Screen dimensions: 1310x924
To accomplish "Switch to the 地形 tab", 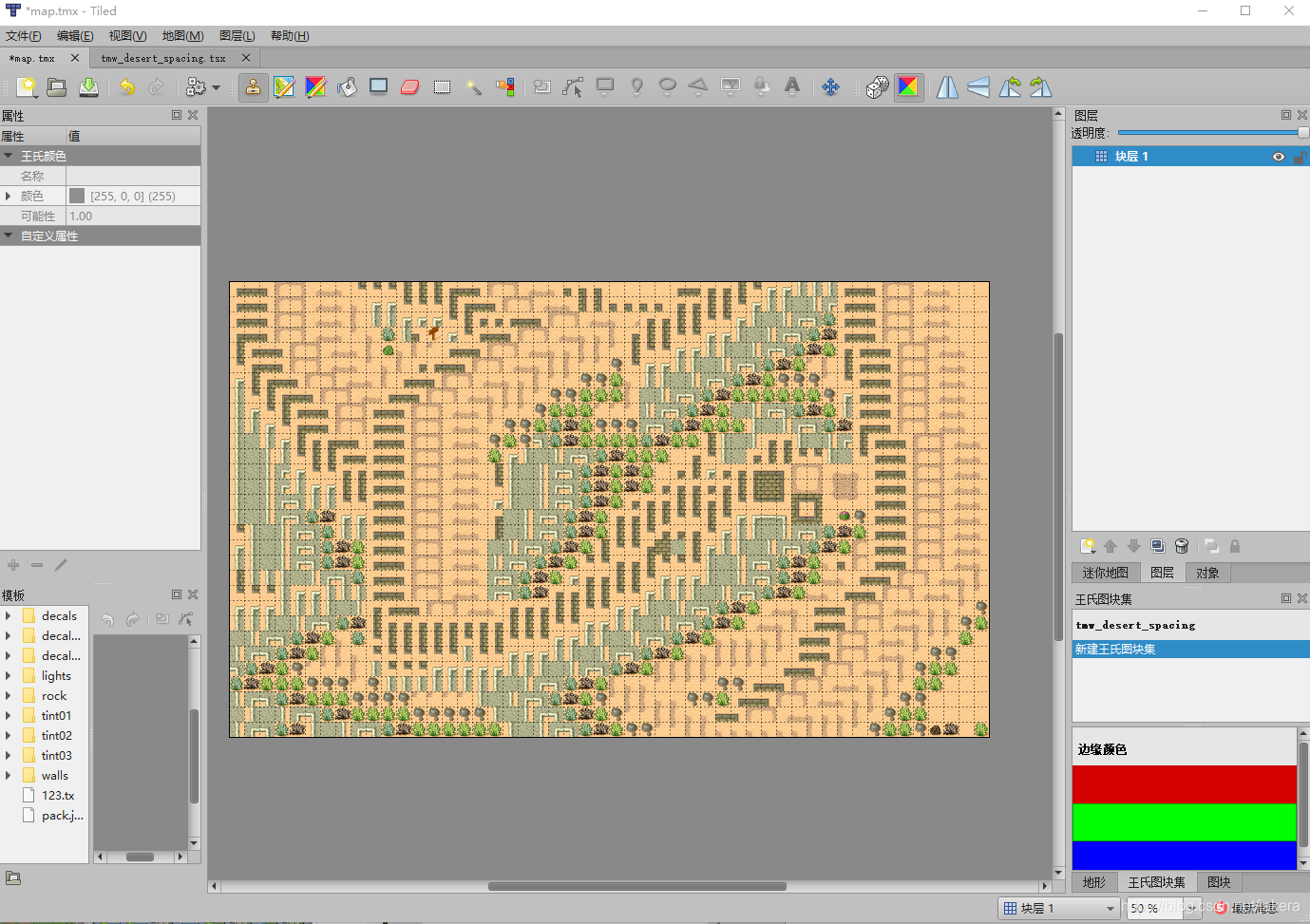I will (1094, 882).
